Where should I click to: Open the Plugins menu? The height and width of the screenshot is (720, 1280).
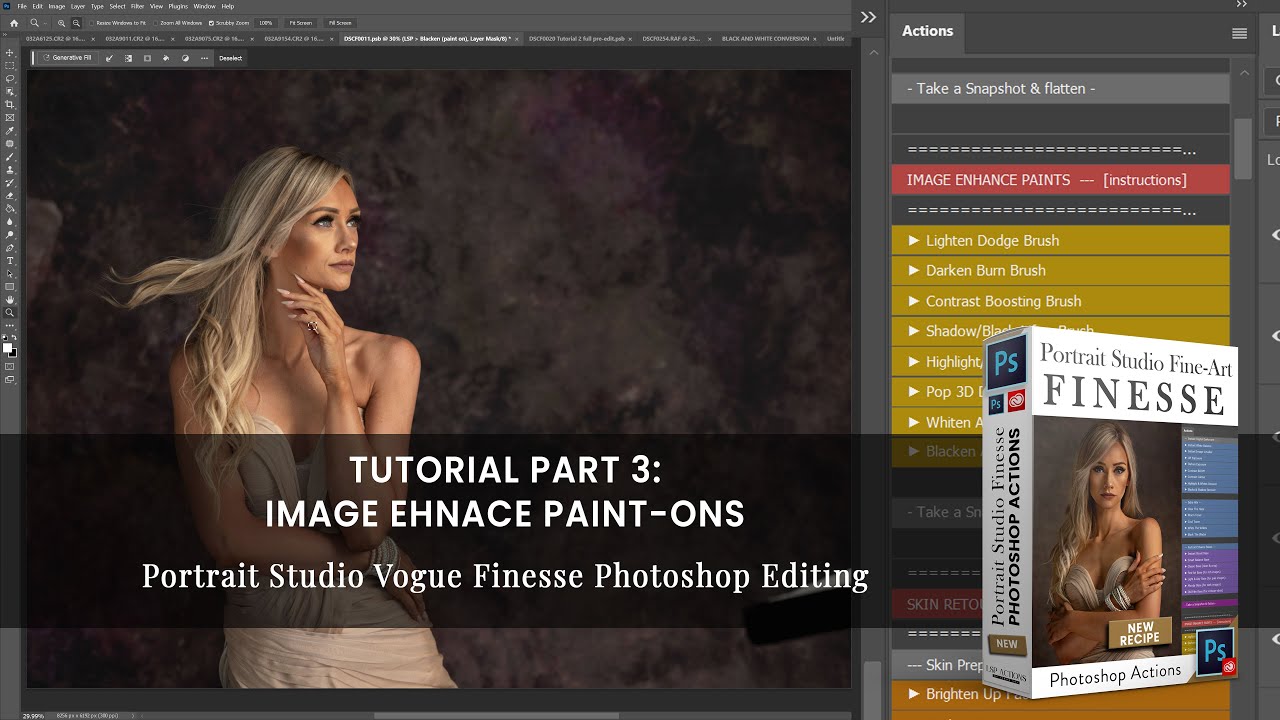point(178,6)
